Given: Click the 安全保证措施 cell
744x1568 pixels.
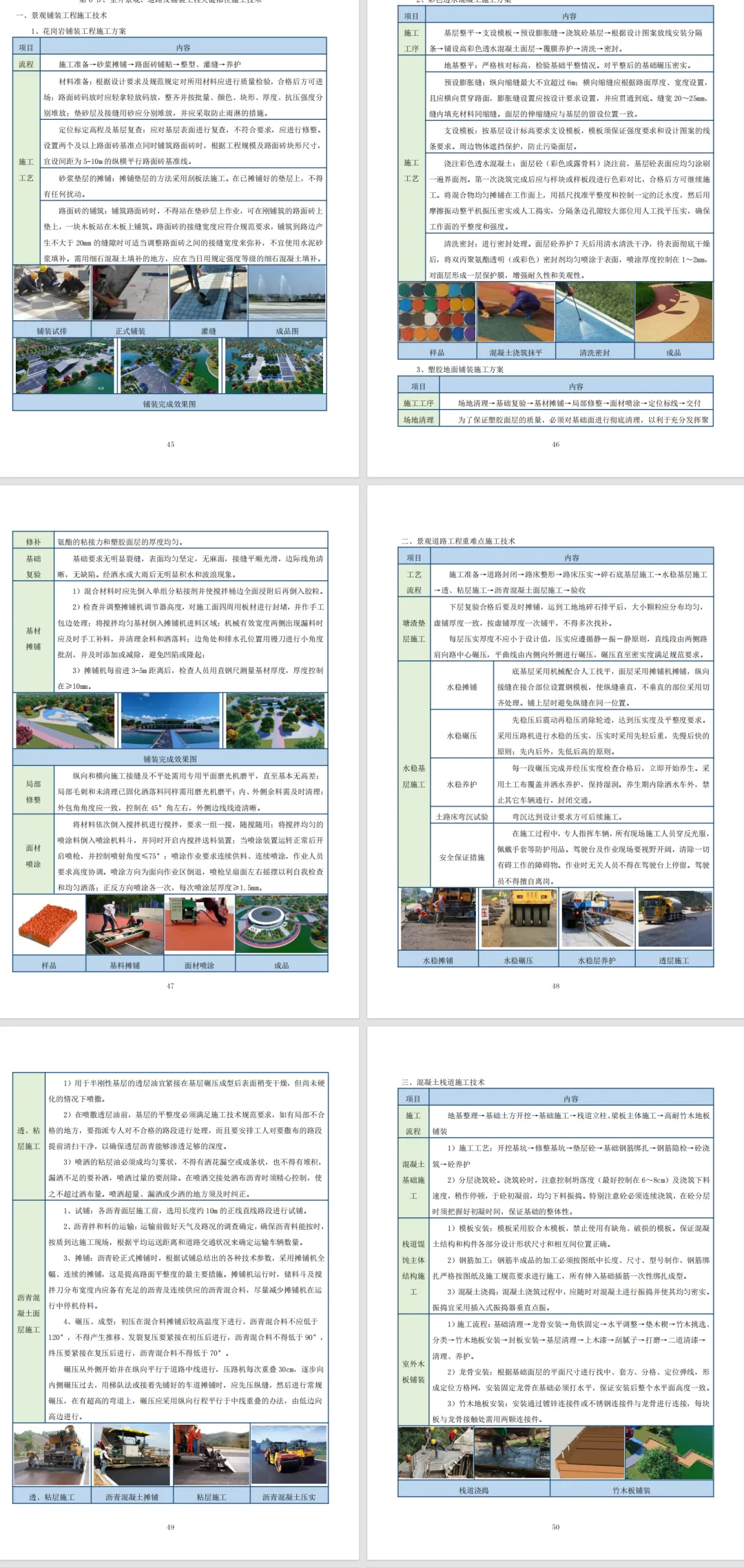Looking at the screenshot, I should pyautogui.click(x=462, y=858).
